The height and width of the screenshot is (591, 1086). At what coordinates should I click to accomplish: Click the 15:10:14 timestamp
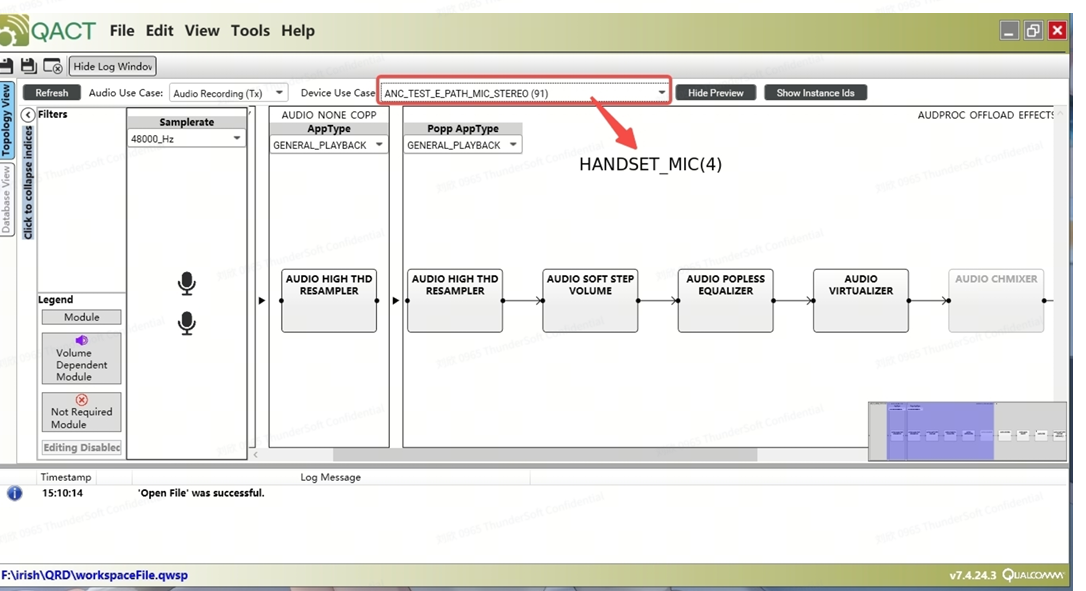click(x=62, y=493)
